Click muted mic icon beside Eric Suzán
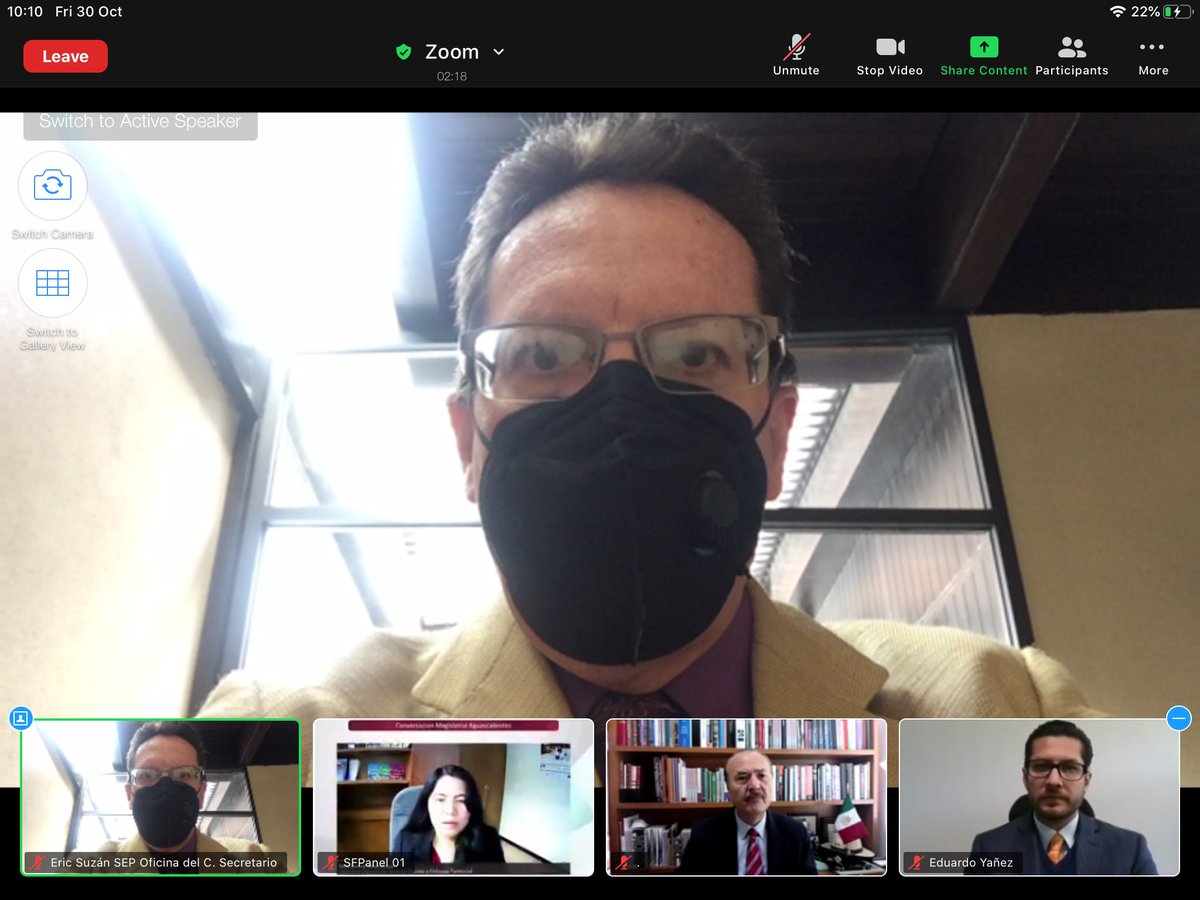 click(37, 862)
